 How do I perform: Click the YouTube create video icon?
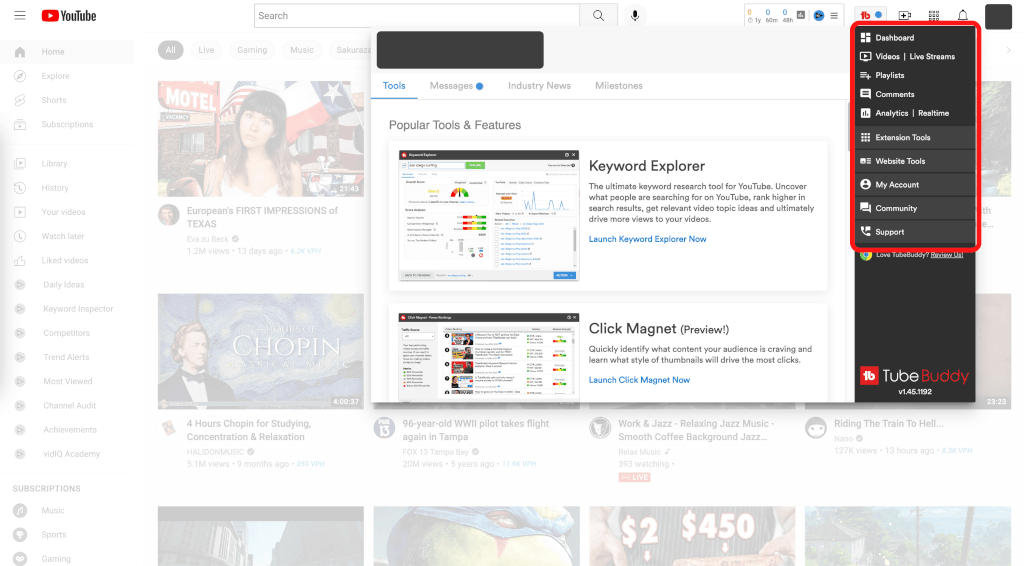[x=905, y=16]
